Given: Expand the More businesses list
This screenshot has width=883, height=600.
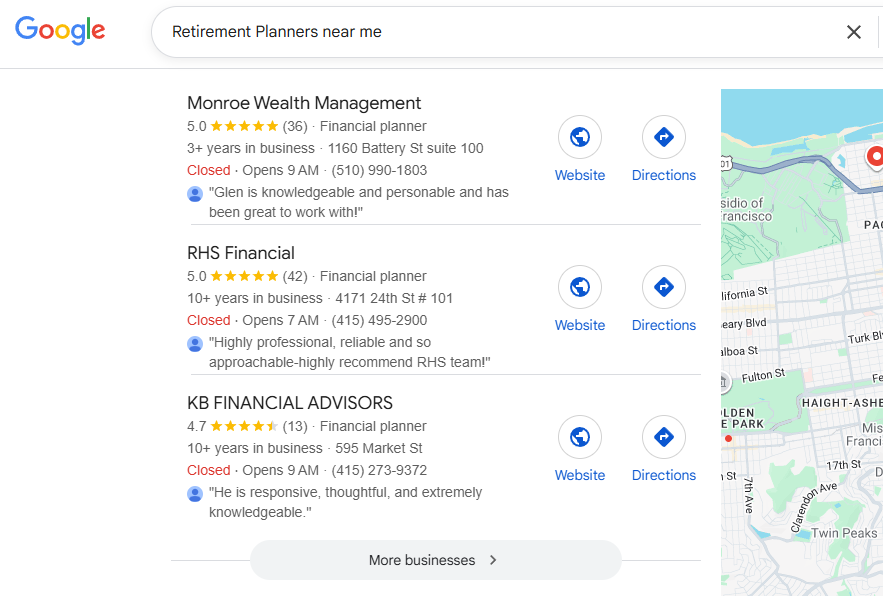Looking at the screenshot, I should (x=435, y=560).
